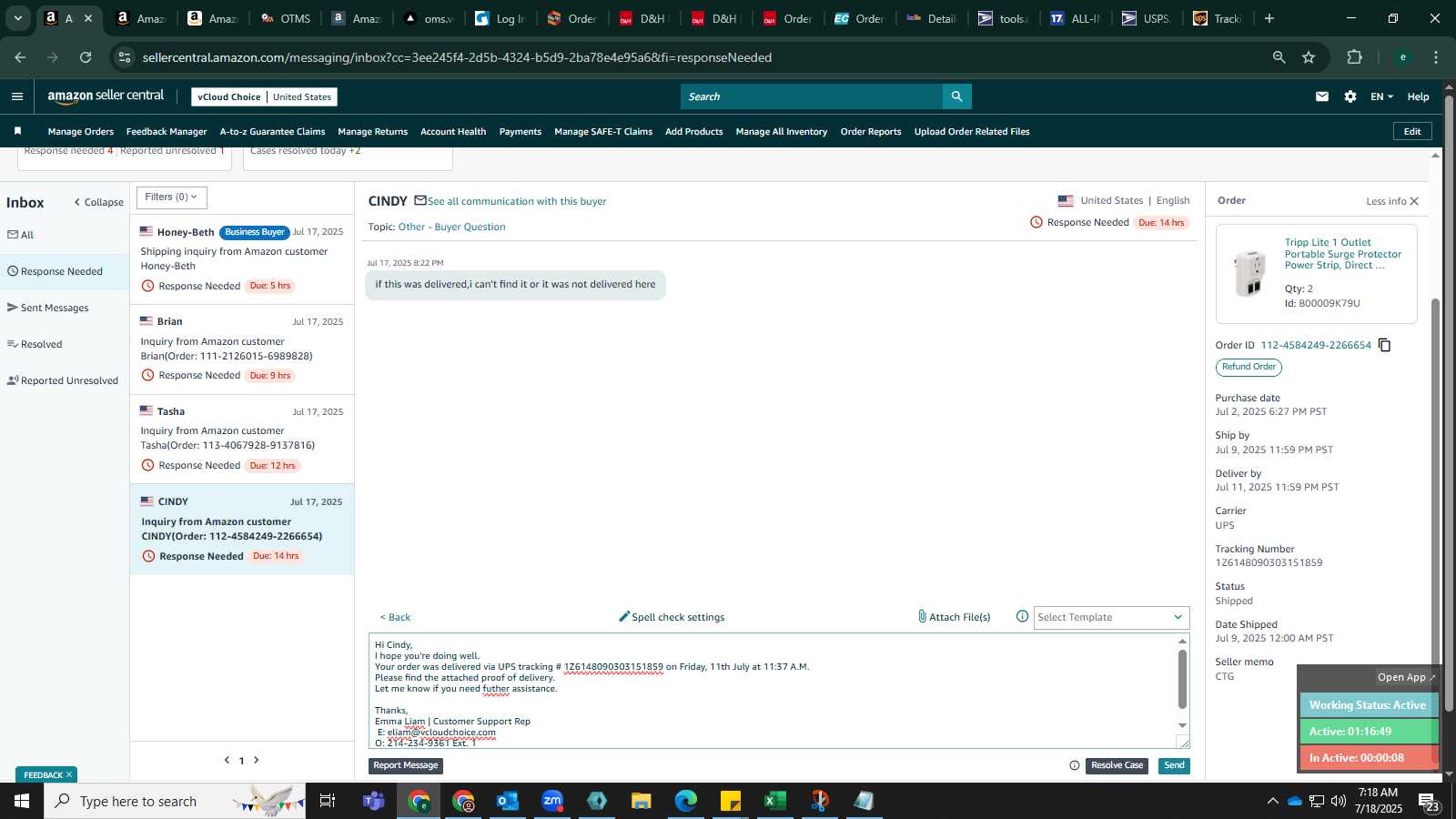Open A-to-z Guarantee Claims
This screenshot has height=819, width=1456.
272,132
